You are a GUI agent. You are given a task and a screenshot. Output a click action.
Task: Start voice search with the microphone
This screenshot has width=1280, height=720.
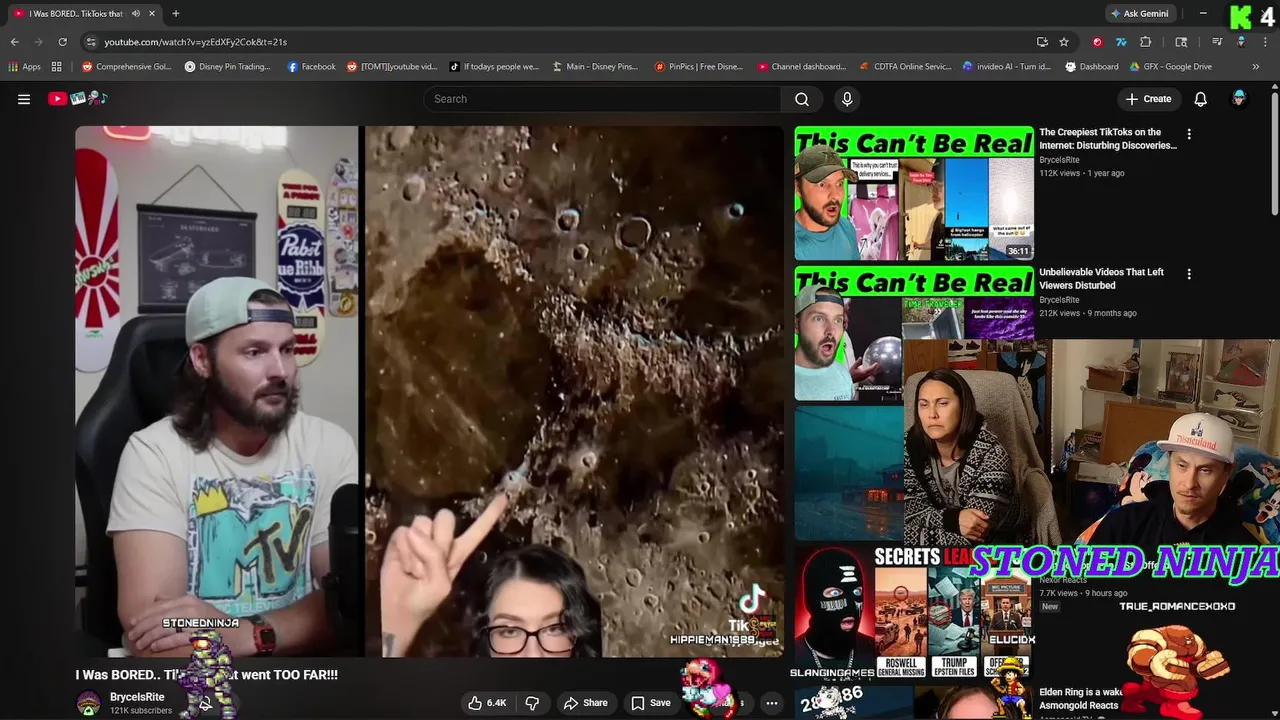[847, 99]
